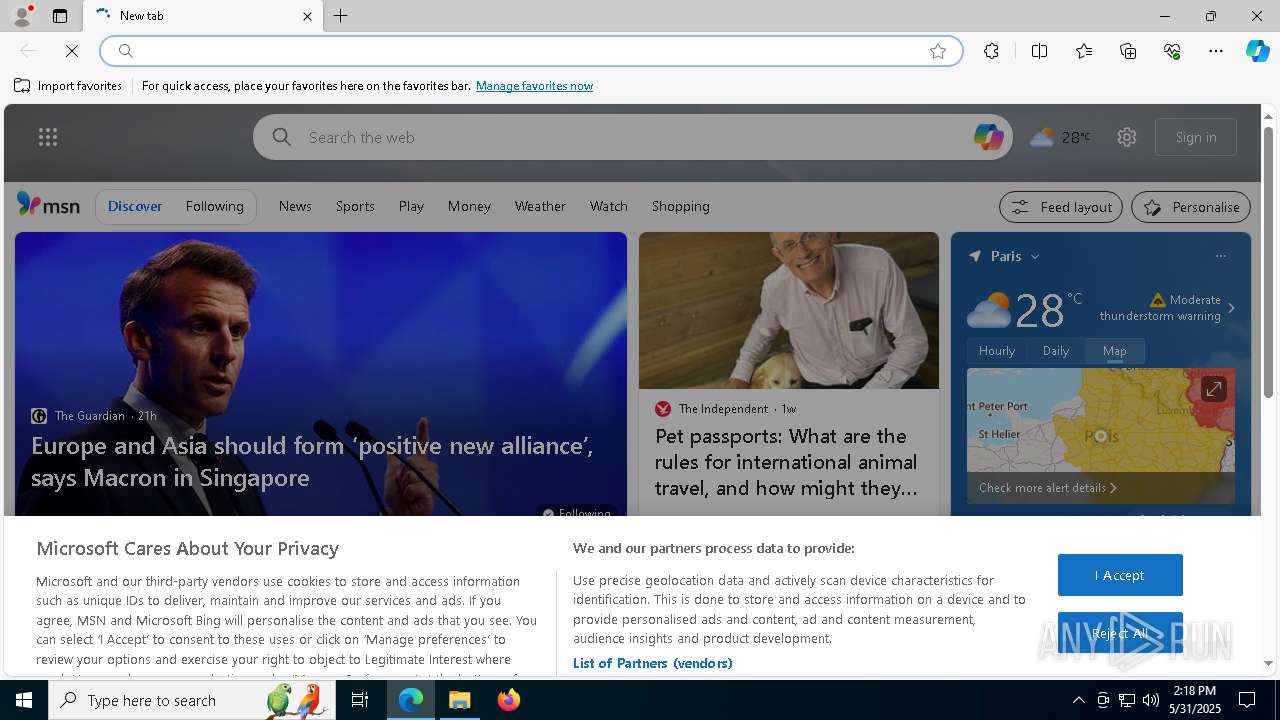Switch weather card to Hourly tab
Screen dimensions: 1280x720
point(996,351)
